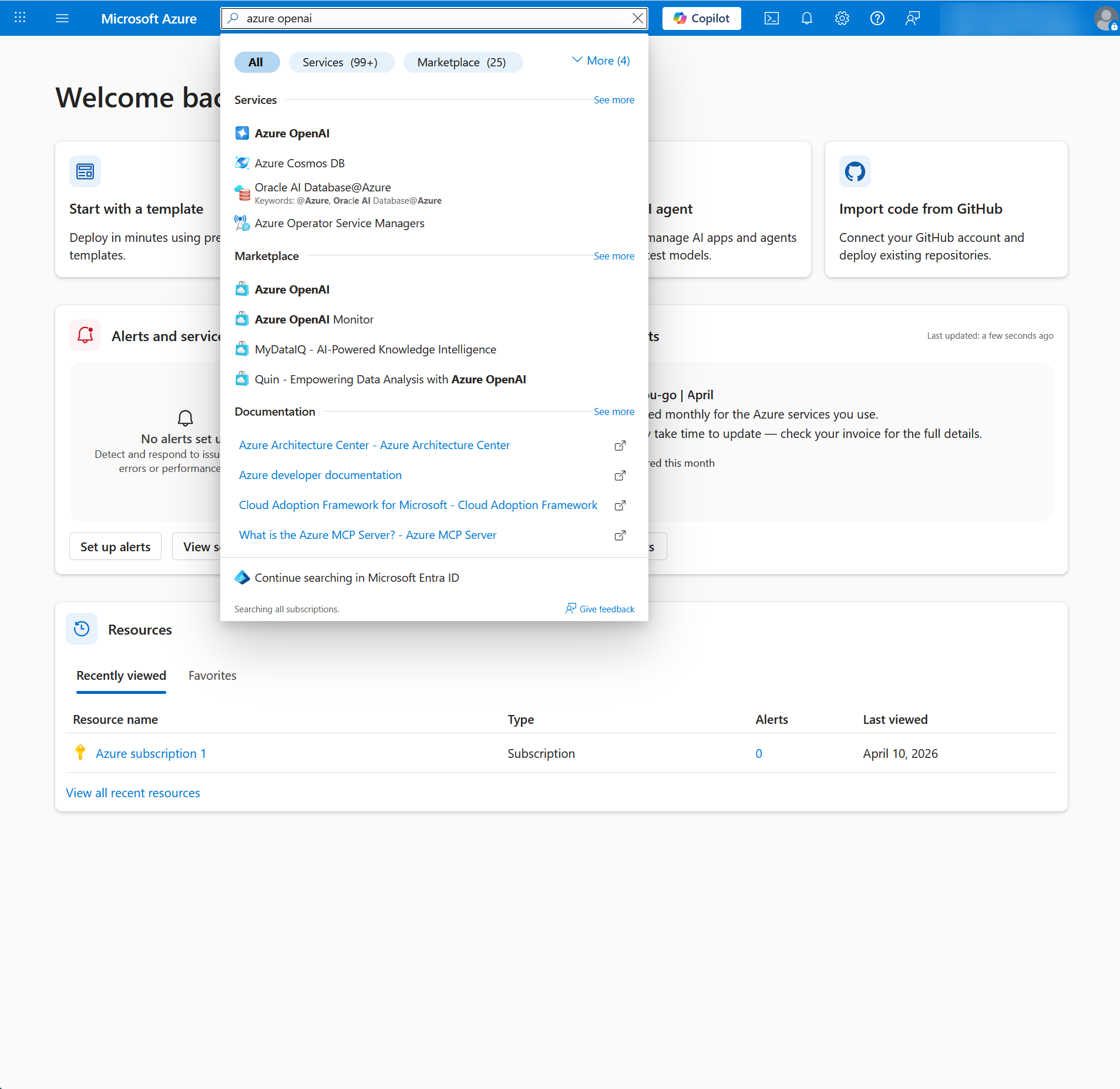Click inside the azure openai search field
This screenshot has height=1089, width=1120.
435,18
